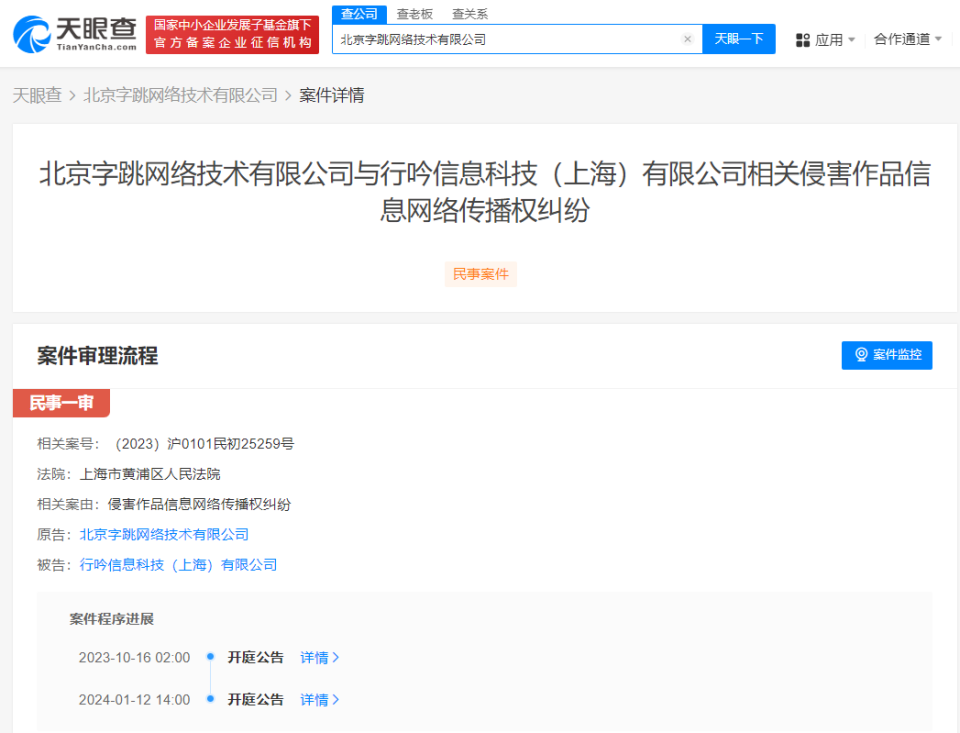
Task: Click the 民事案件 tag
Action: [x=481, y=274]
